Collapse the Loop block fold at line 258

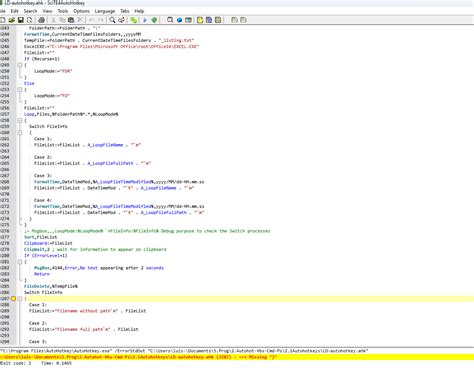click(20, 120)
